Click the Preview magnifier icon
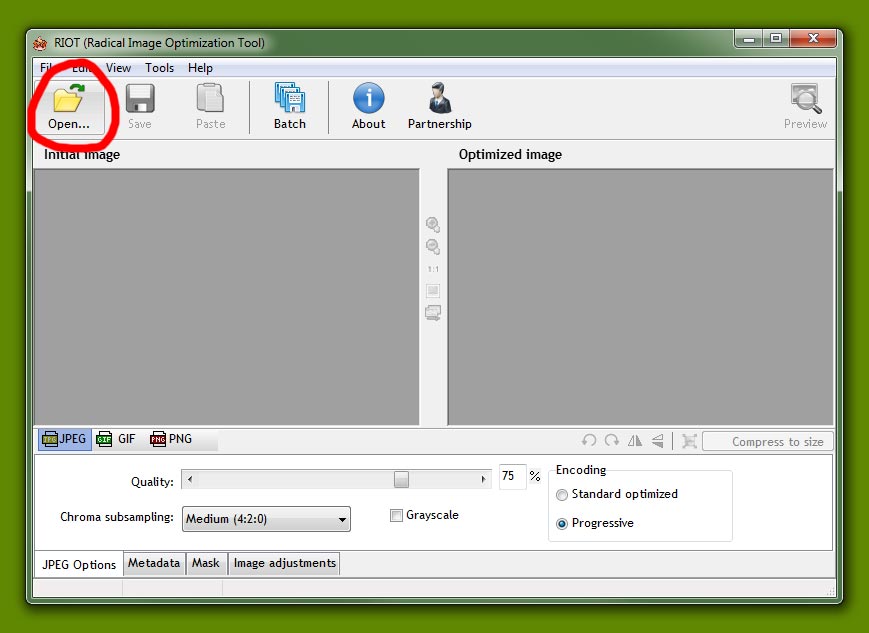 [x=805, y=98]
